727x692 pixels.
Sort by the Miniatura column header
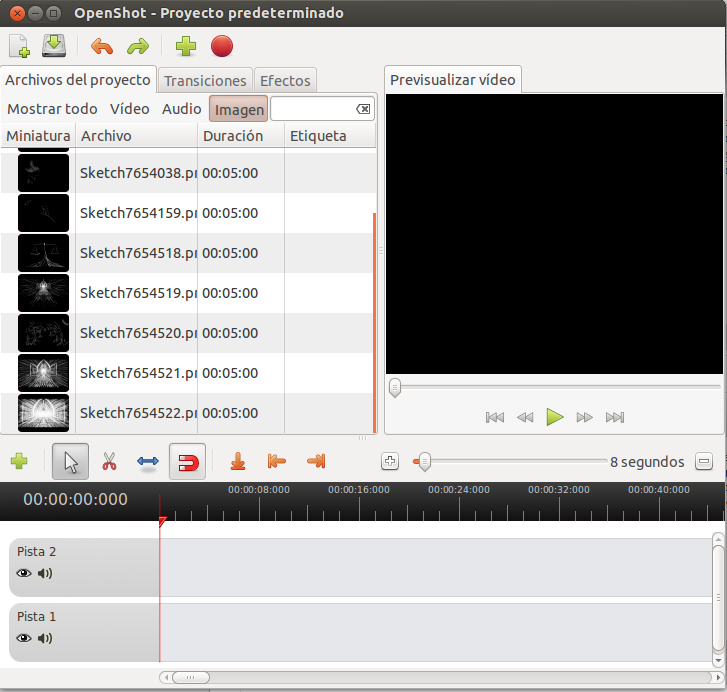coord(38,136)
